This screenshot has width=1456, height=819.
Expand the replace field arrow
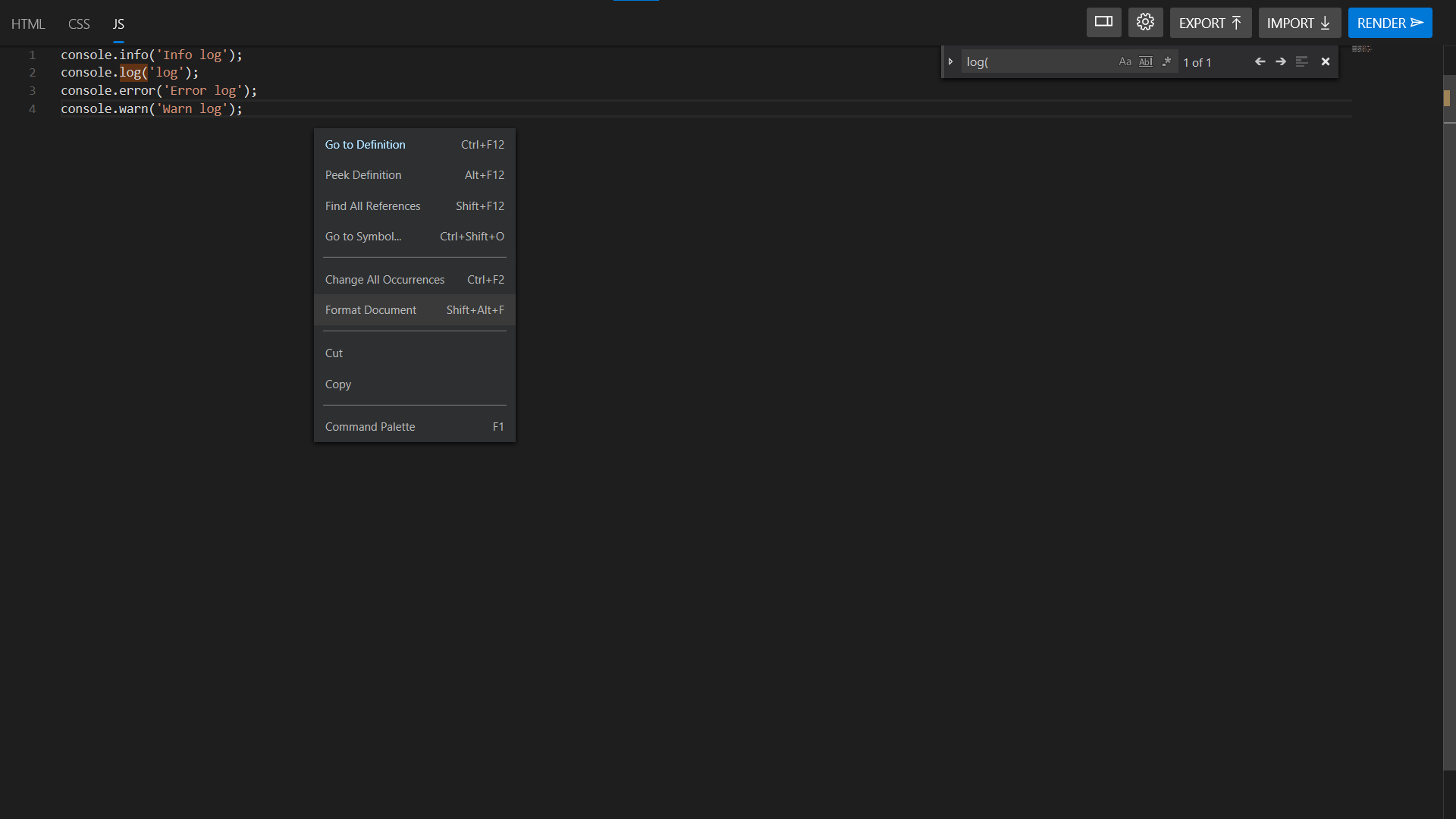click(950, 61)
